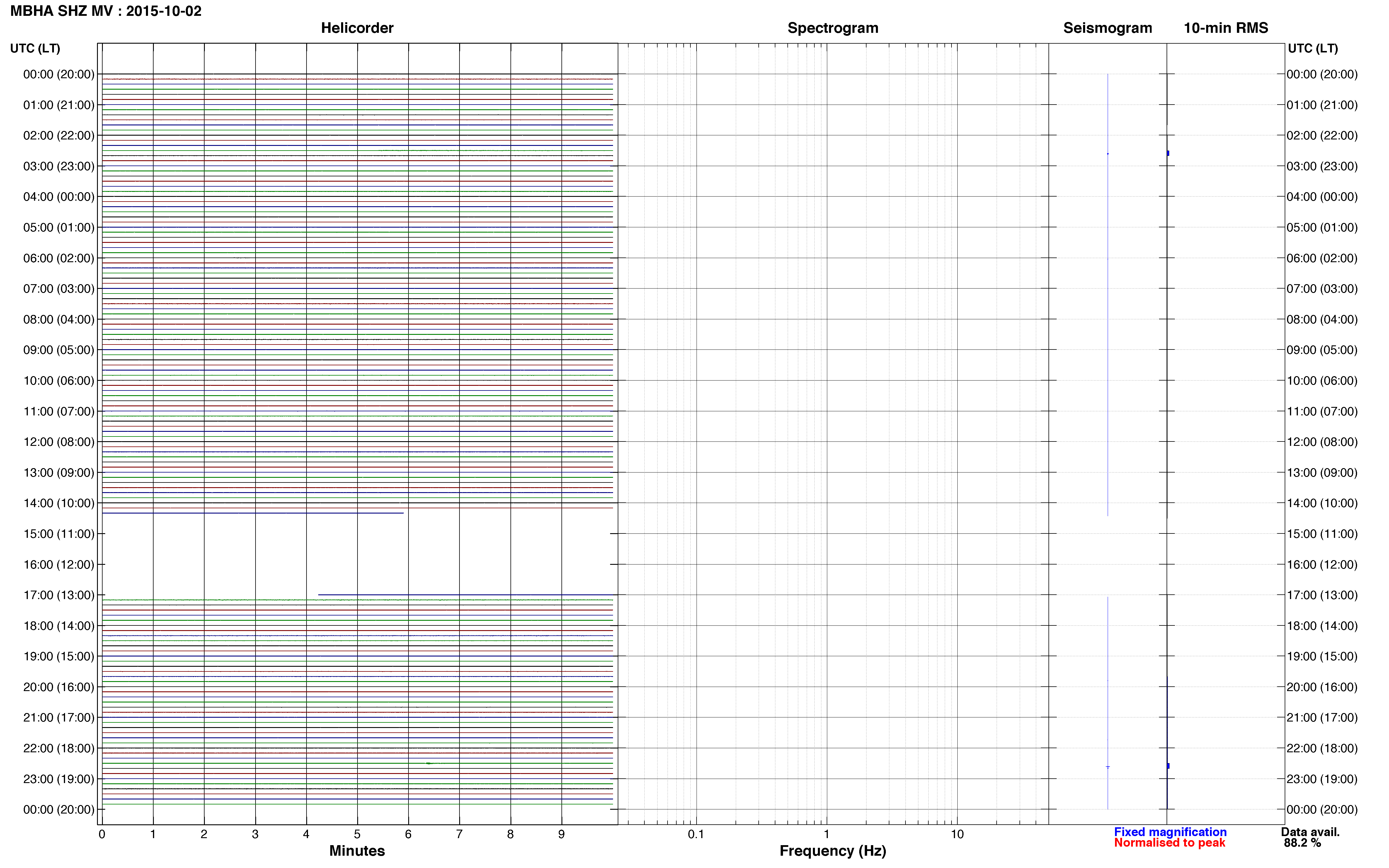Click left axis label '22:00 (18:00)'
The width and height of the screenshot is (1389, 868).
tap(59, 748)
